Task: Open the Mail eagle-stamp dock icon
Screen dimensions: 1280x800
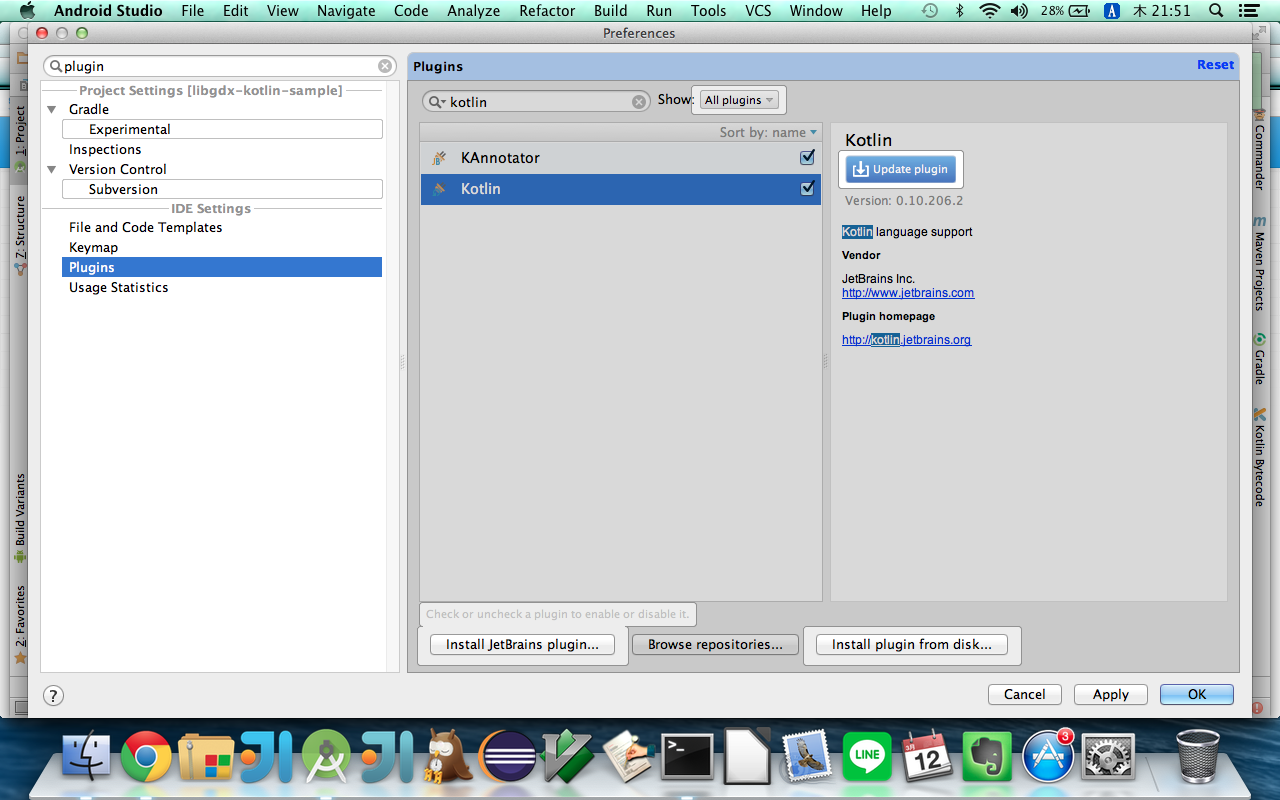Action: [807, 756]
